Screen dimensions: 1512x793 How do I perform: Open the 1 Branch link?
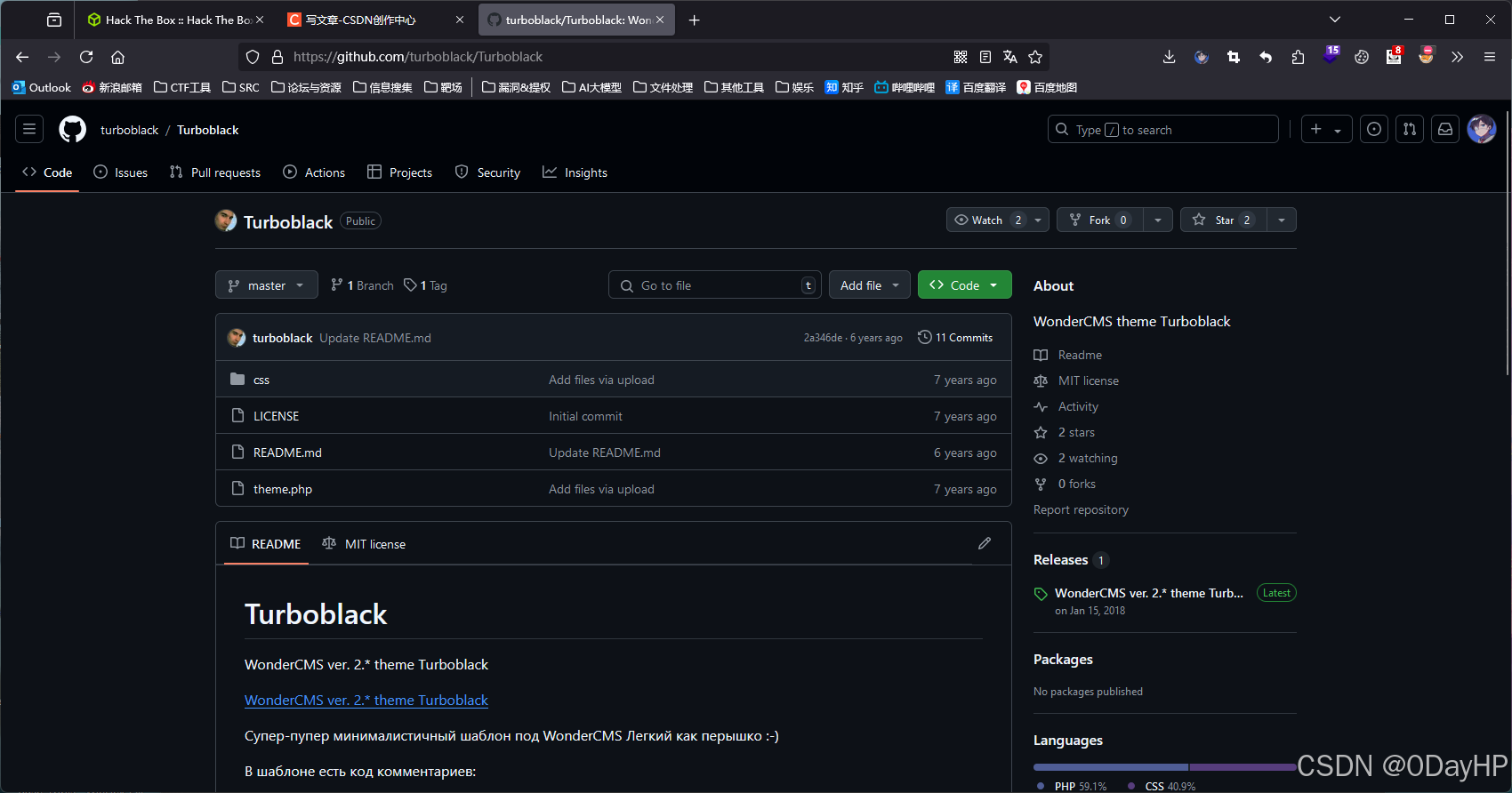coord(362,285)
